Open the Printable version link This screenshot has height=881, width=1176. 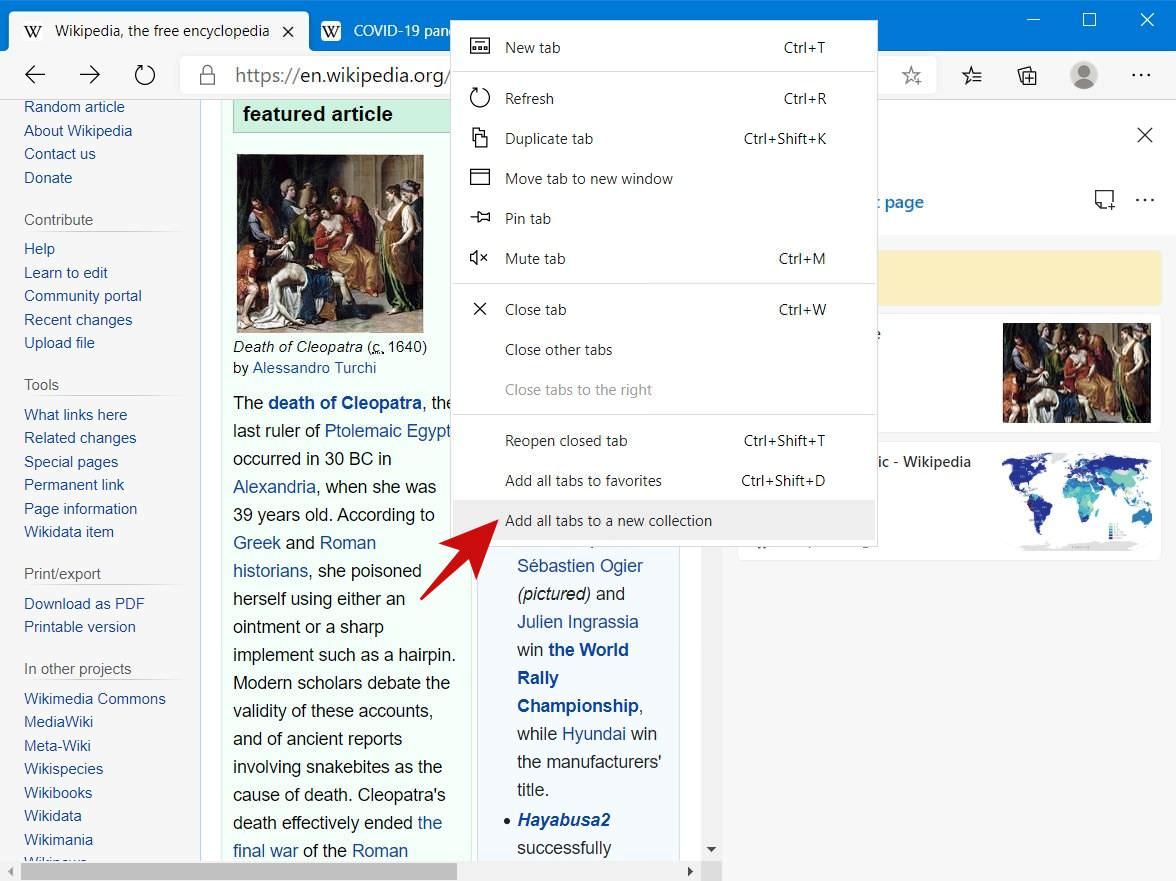80,627
